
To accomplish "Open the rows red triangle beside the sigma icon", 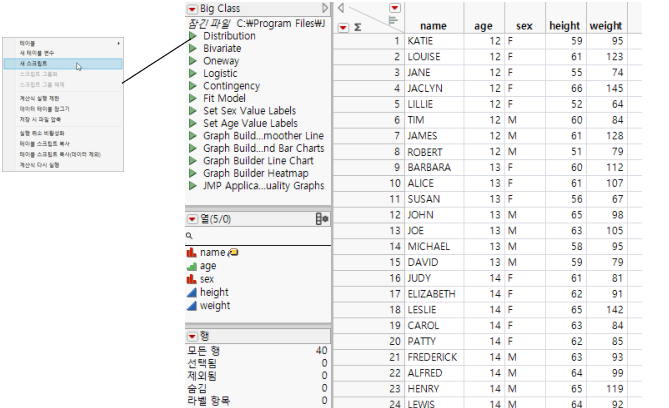I will (343, 28).
